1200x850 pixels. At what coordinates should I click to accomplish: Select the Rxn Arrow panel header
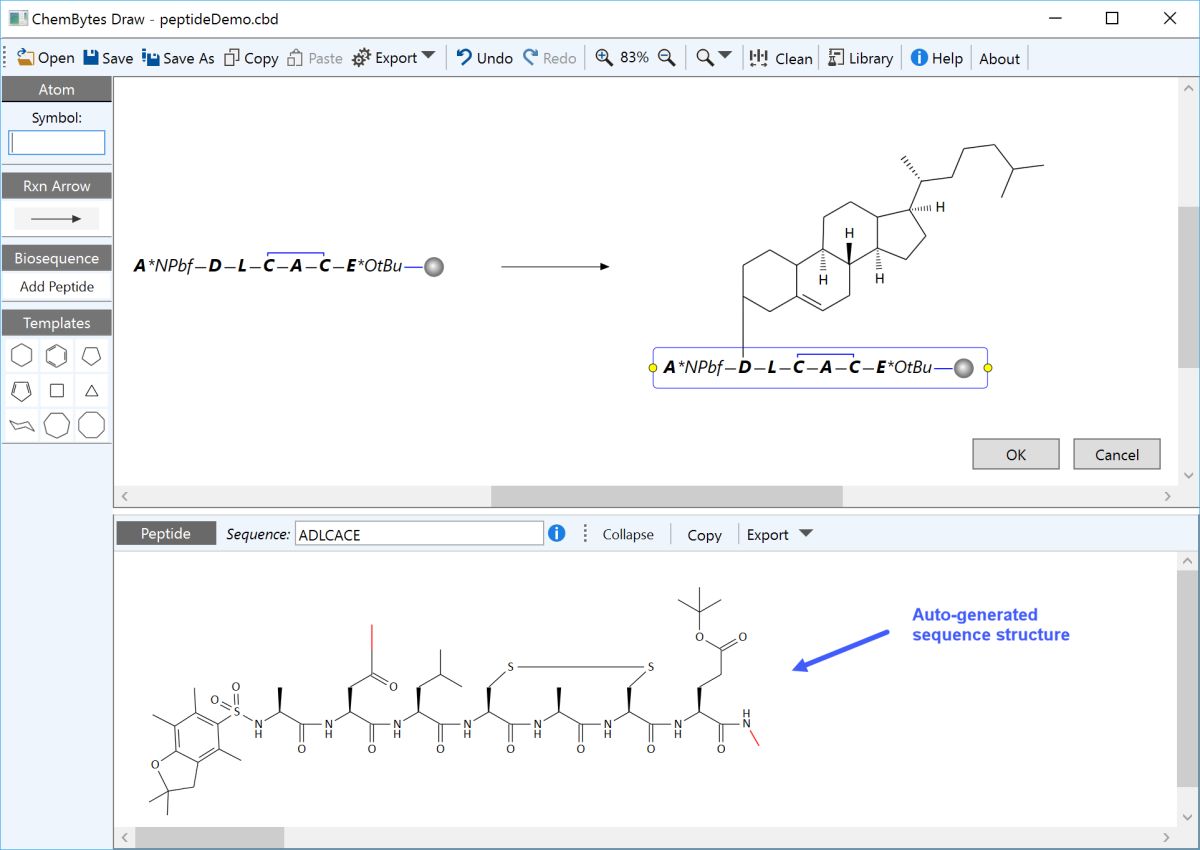pyautogui.click(x=57, y=186)
